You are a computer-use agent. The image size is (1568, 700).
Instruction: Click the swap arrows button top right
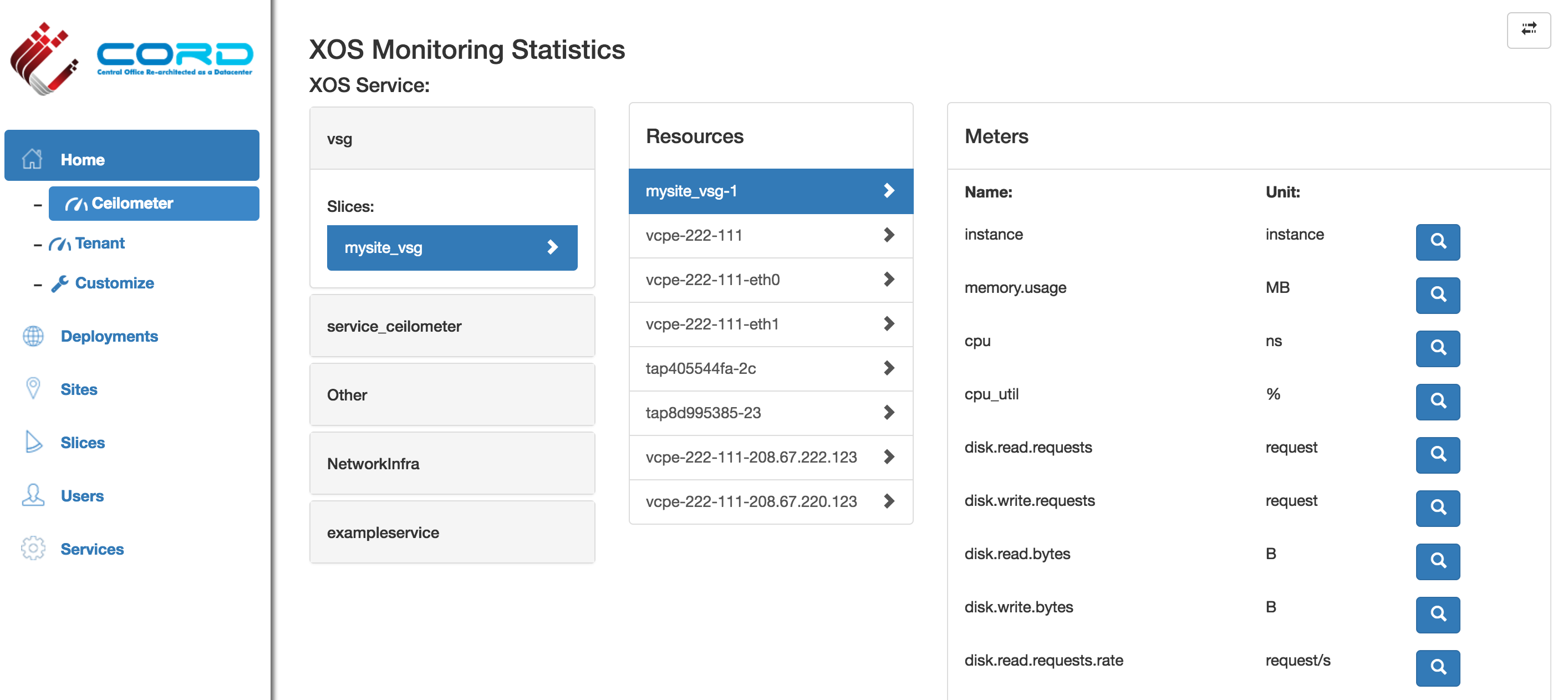coord(1528,29)
